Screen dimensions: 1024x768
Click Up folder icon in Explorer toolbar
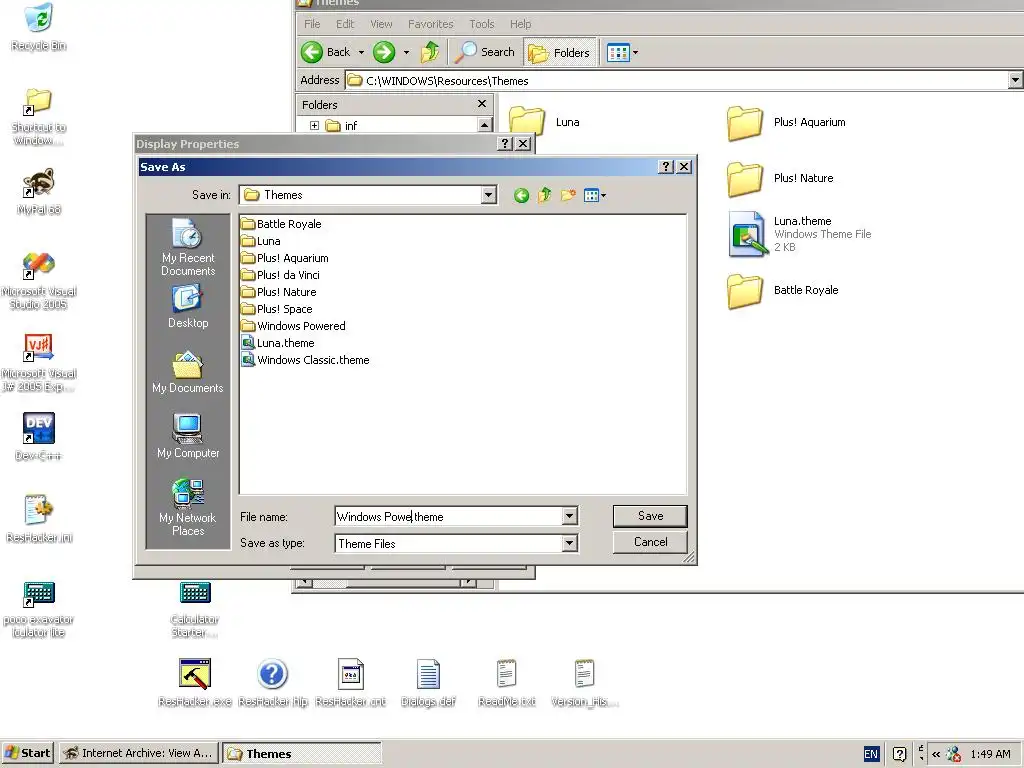[430, 52]
